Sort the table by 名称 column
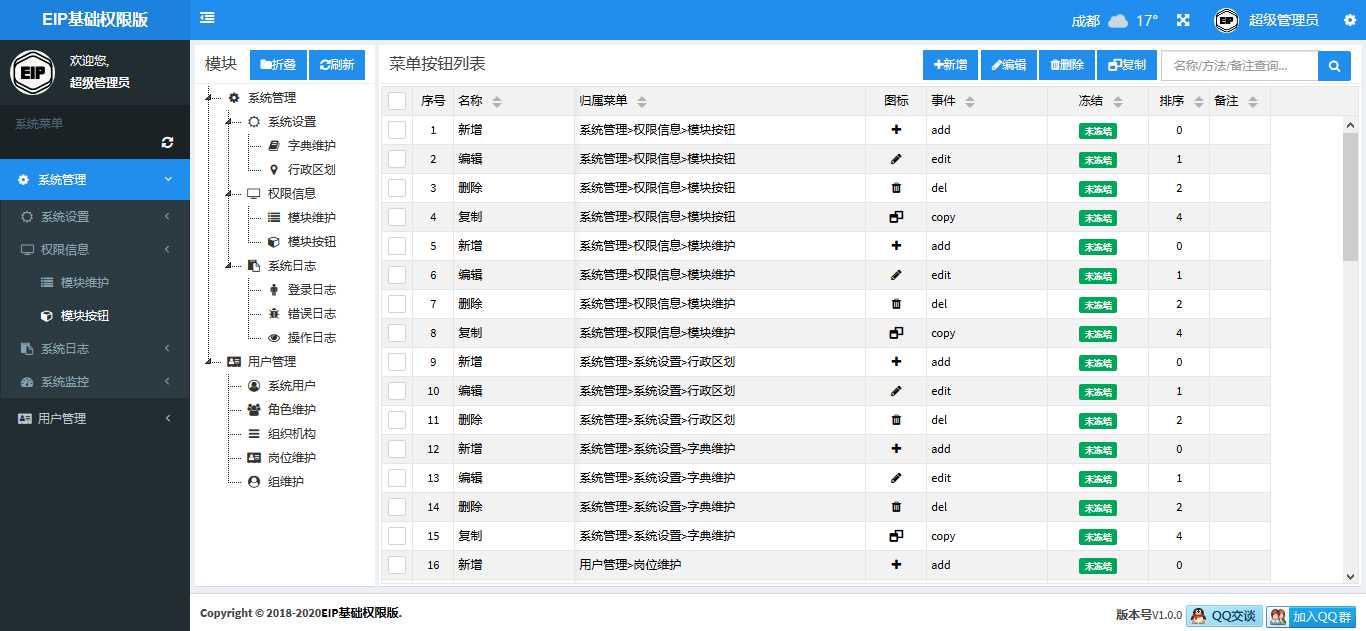The width and height of the screenshot is (1366, 631). [x=497, y=101]
